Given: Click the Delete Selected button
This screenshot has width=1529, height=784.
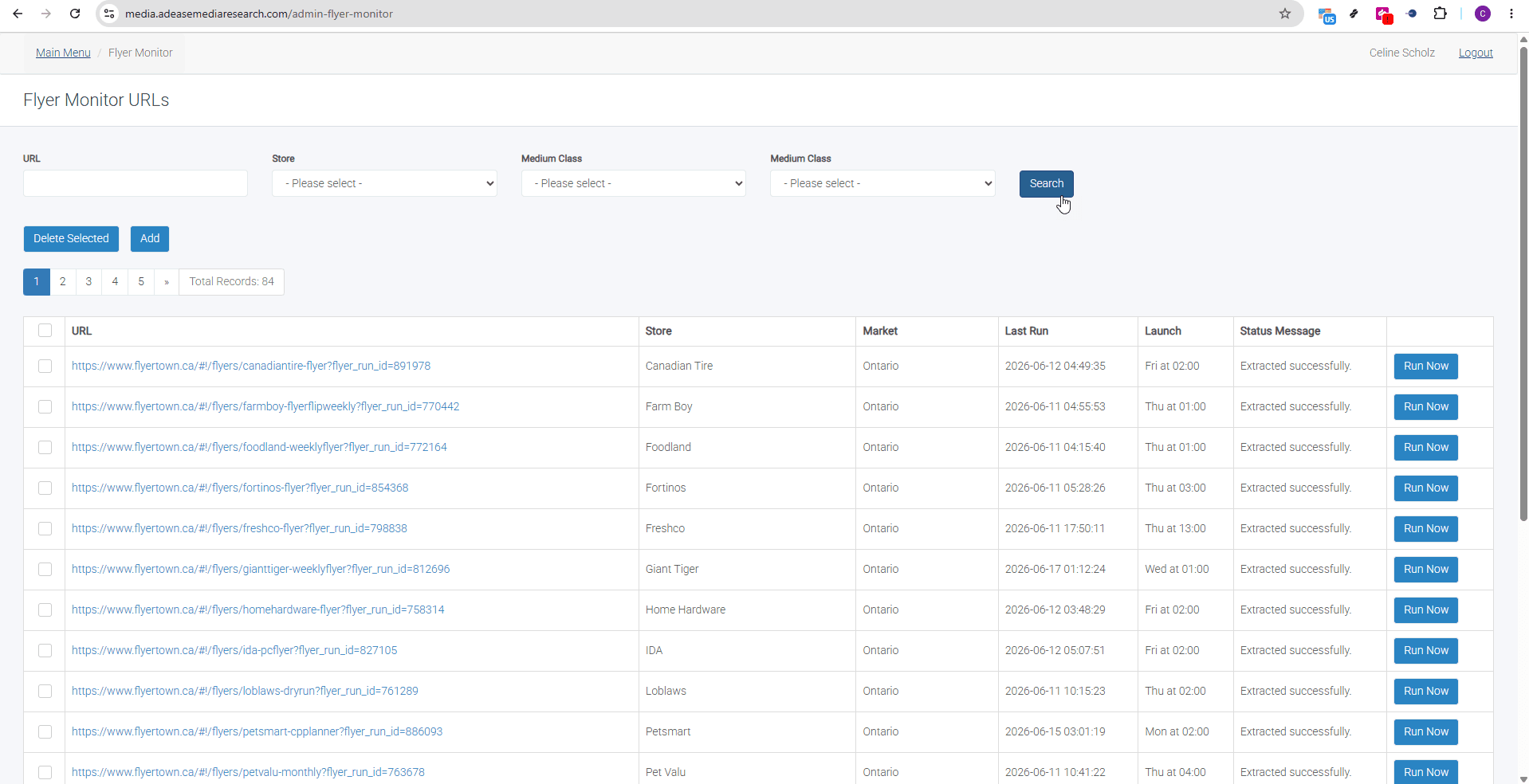Looking at the screenshot, I should [71, 239].
